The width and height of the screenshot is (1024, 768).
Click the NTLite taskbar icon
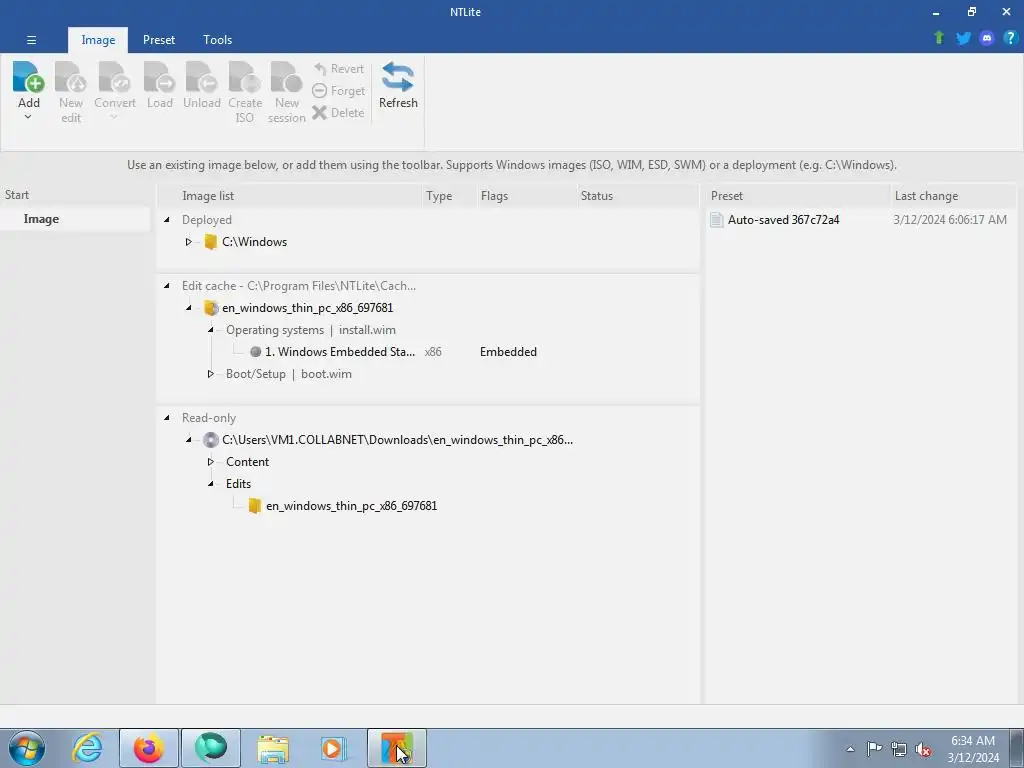(x=397, y=748)
